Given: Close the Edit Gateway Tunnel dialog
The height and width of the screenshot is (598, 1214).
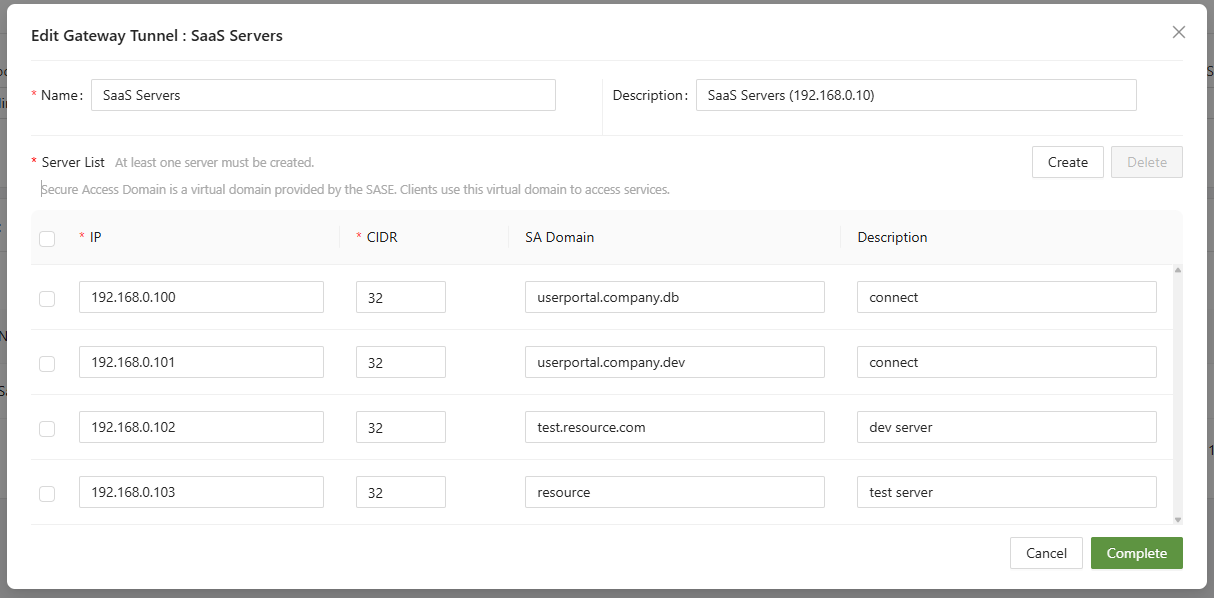Looking at the screenshot, I should [1179, 32].
